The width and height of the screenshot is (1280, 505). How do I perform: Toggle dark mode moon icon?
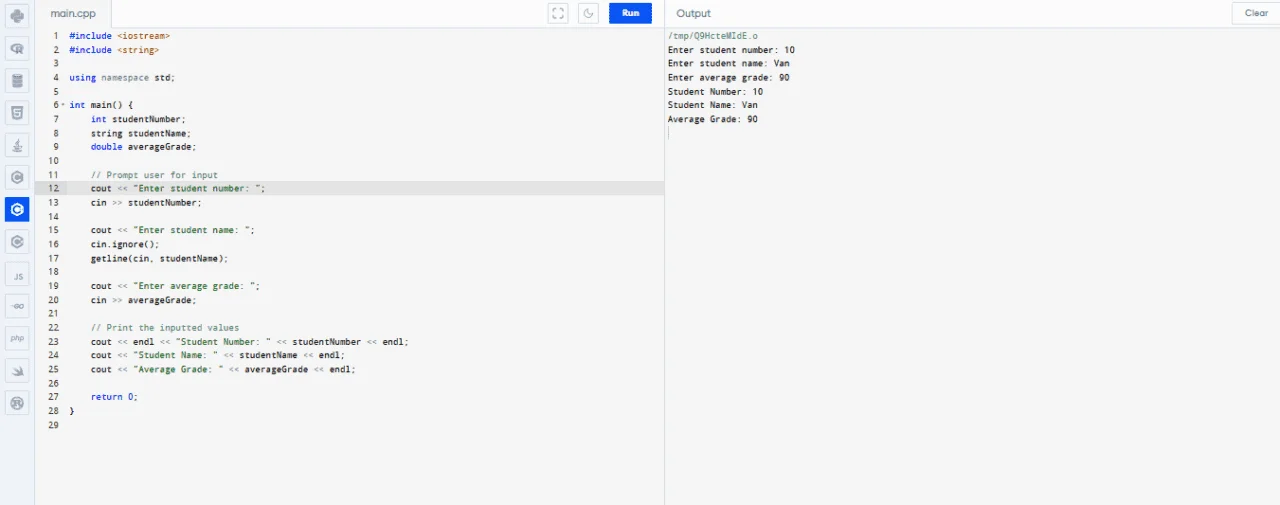(588, 13)
